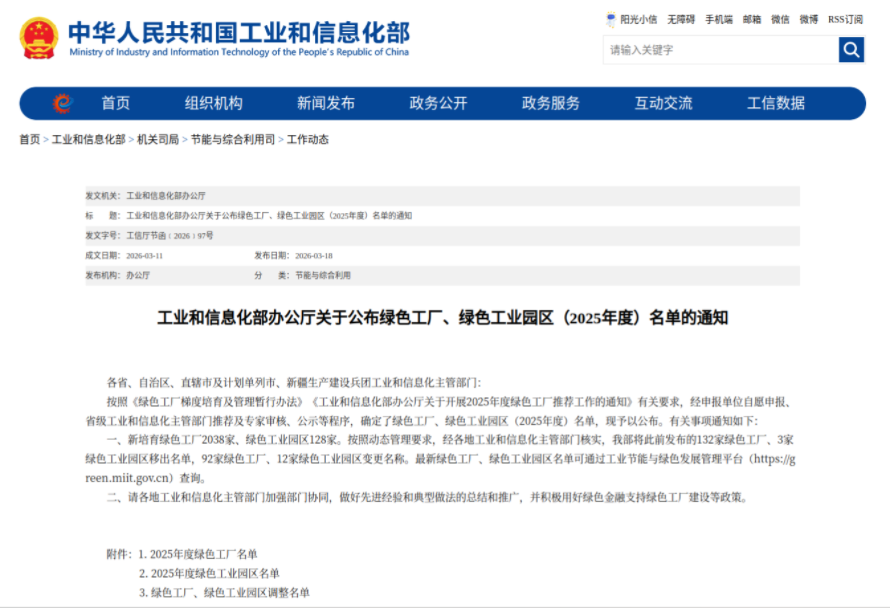
Task: Click the 阳光小信 robot mascot icon
Action: click(611, 19)
